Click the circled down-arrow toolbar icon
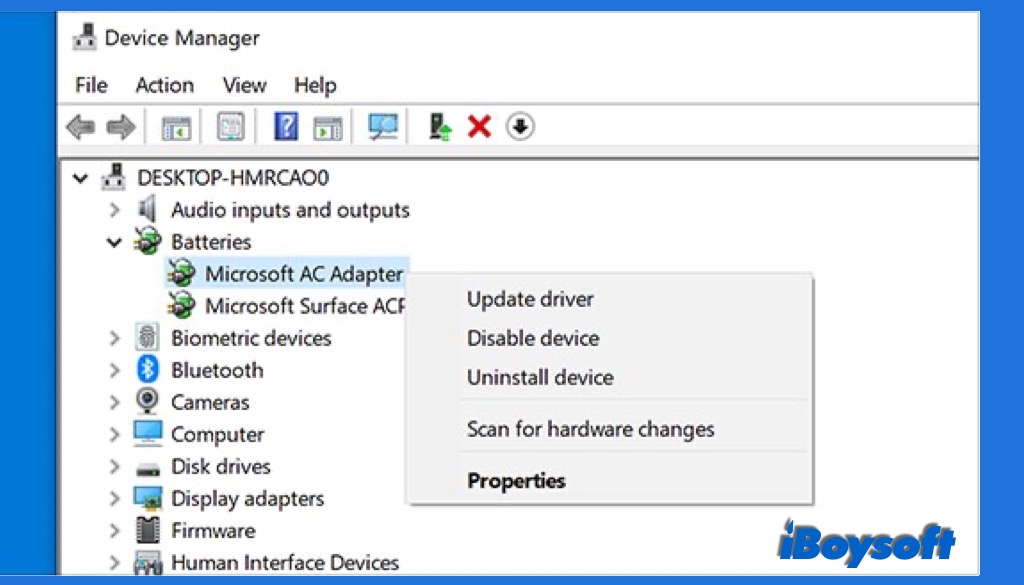This screenshot has width=1024, height=585. pos(520,127)
